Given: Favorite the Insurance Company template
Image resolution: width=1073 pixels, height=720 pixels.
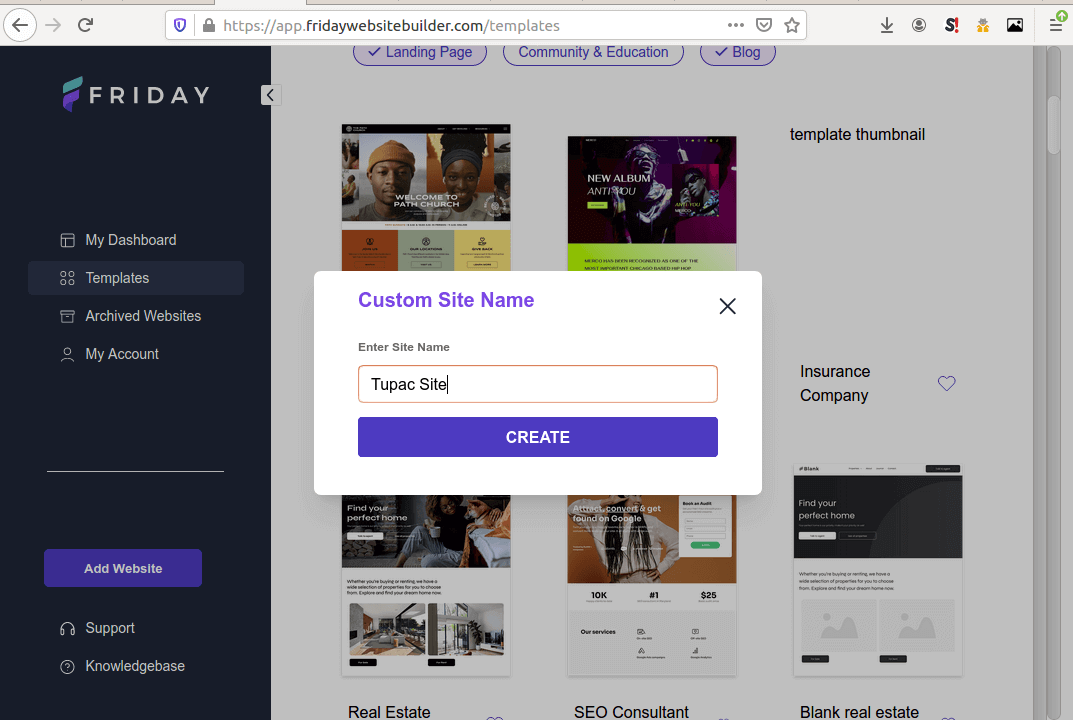Looking at the screenshot, I should point(946,383).
